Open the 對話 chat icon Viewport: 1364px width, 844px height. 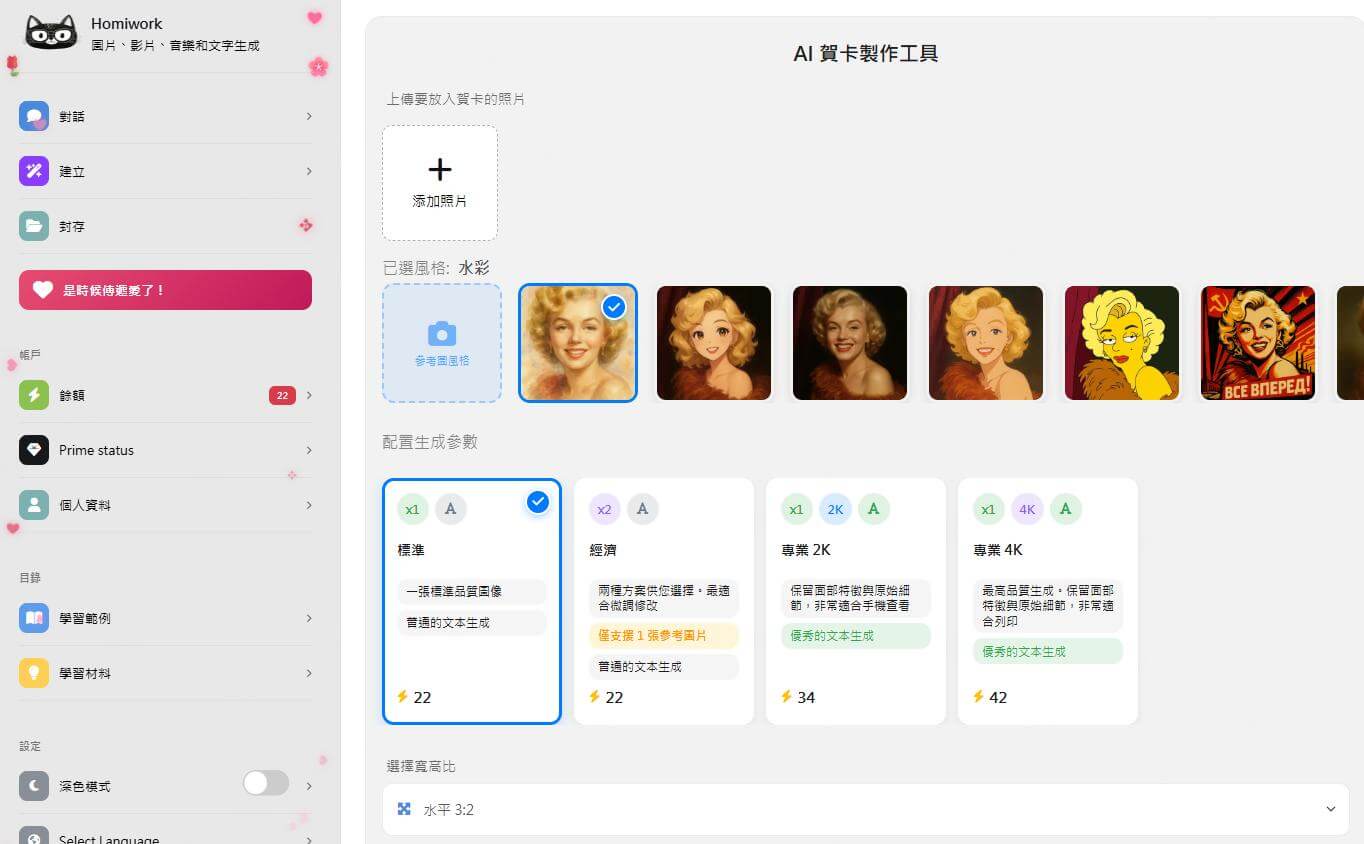(34, 117)
